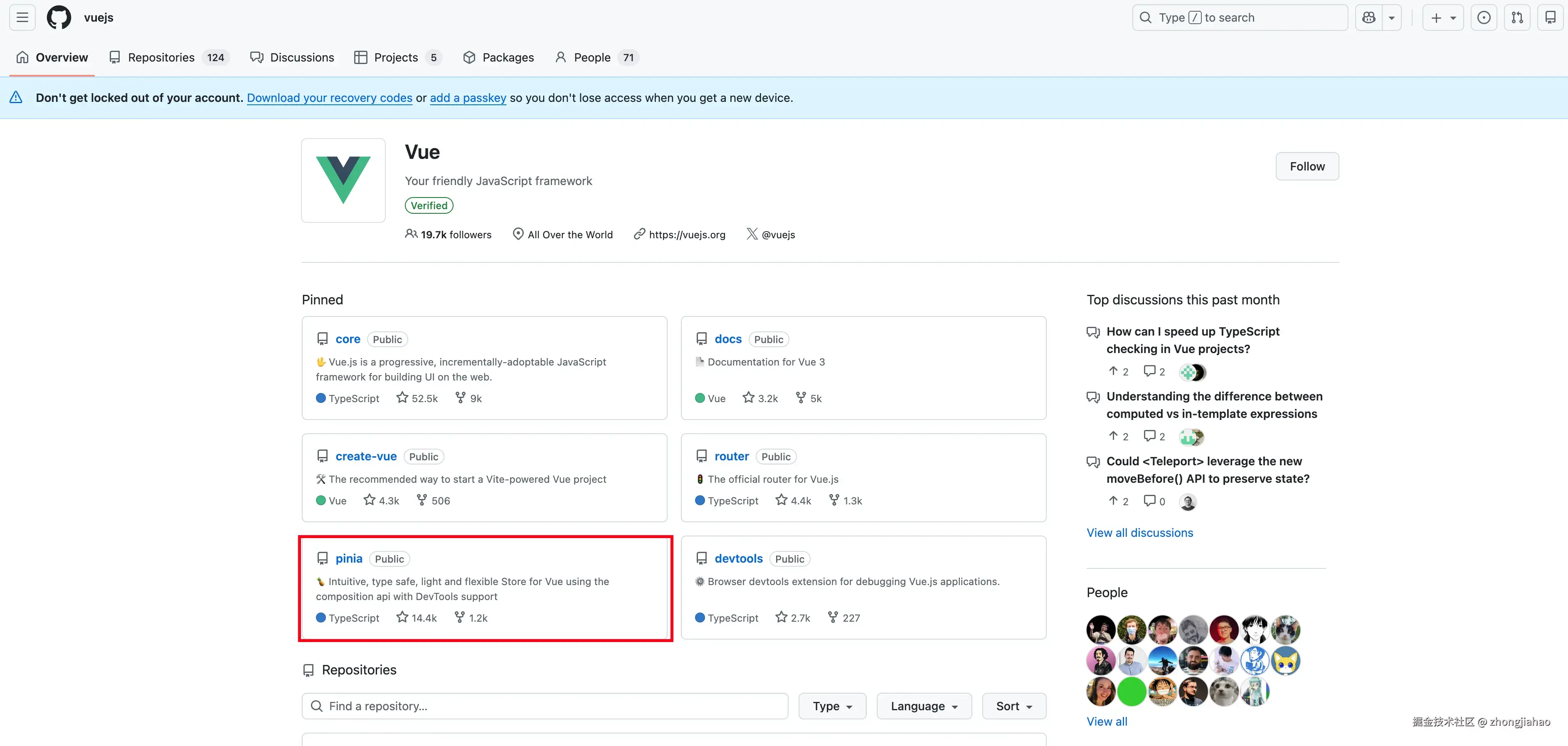Screen dimensions: 1568x746
Task: Click Download your recovery codes link
Action: (329, 97)
